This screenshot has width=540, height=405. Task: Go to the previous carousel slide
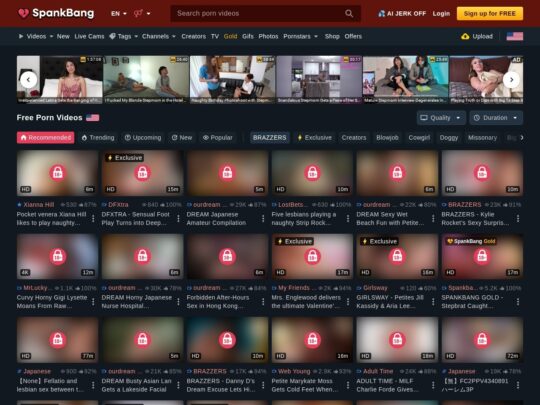pyautogui.click(x=29, y=80)
